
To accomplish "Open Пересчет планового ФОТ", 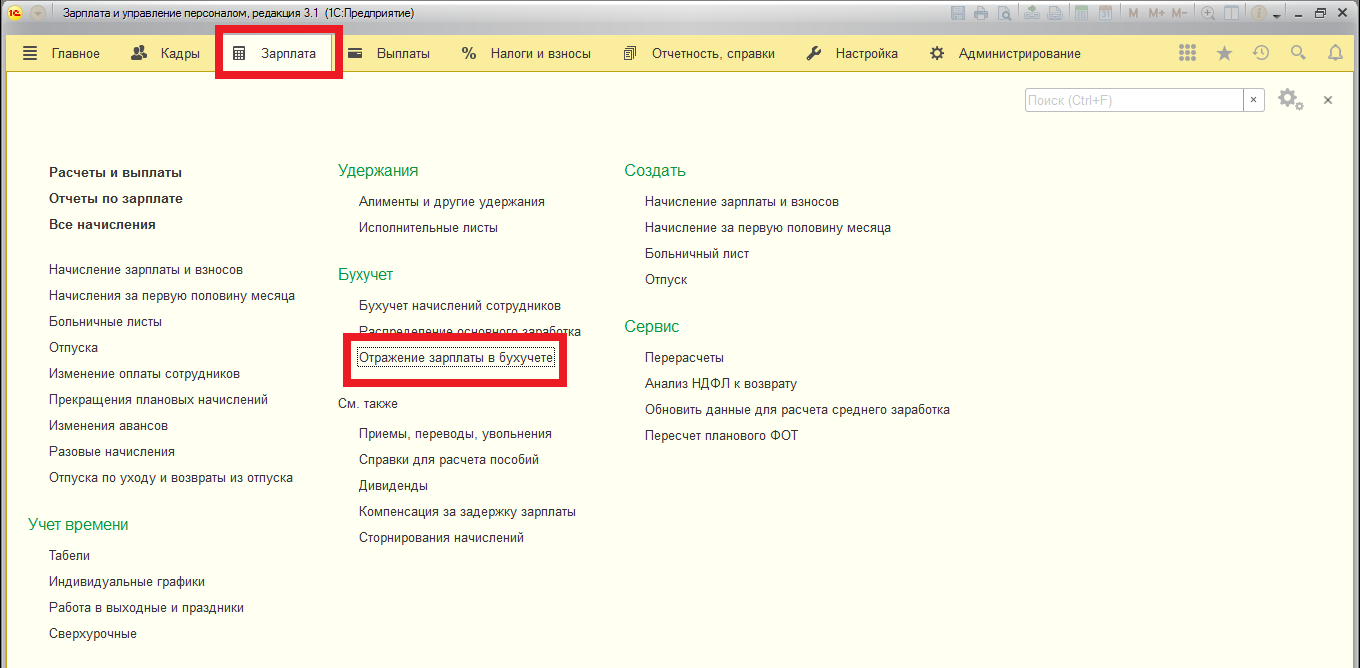I will pos(721,436).
